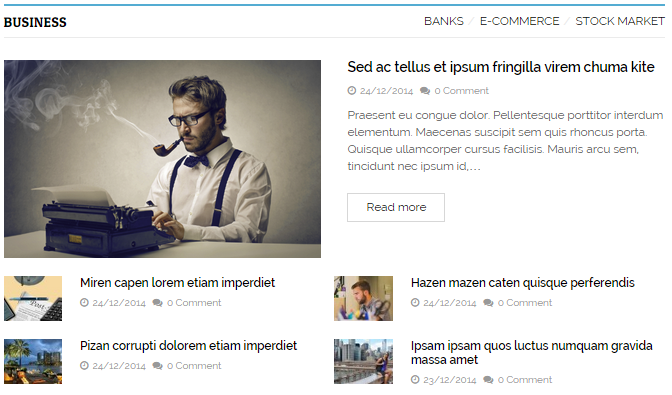Viewport: 672px width, 395px height.
Task: Click the clock icon under the featured article
Action: [x=351, y=90]
